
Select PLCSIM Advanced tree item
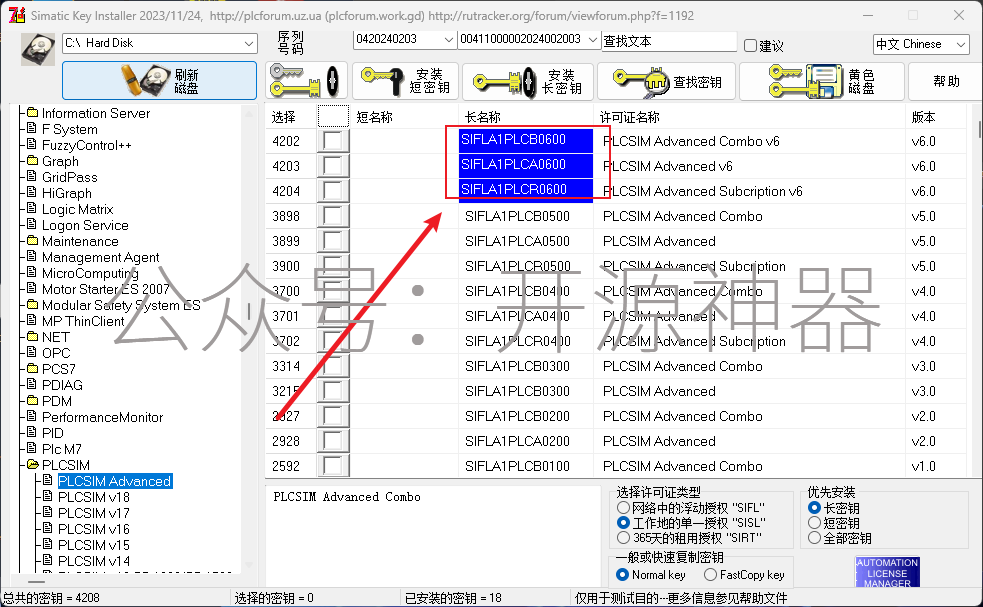click(115, 481)
